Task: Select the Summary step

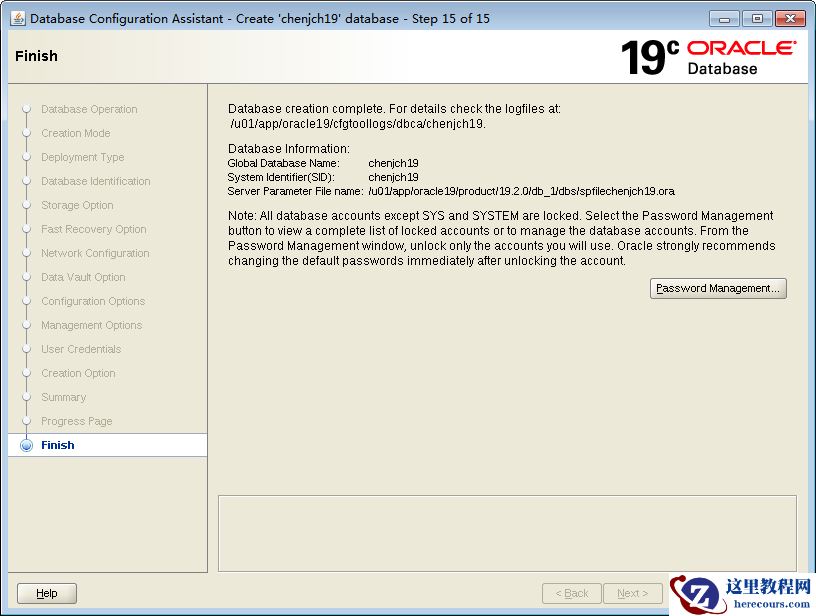Action: pyautogui.click(x=63, y=397)
